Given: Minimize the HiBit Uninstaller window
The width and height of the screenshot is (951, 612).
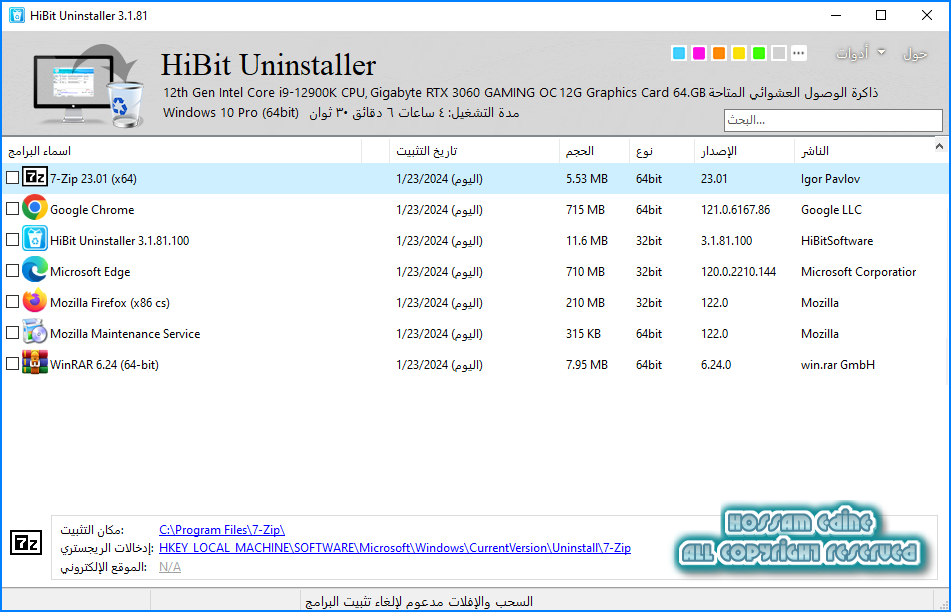Looking at the screenshot, I should 836,15.
